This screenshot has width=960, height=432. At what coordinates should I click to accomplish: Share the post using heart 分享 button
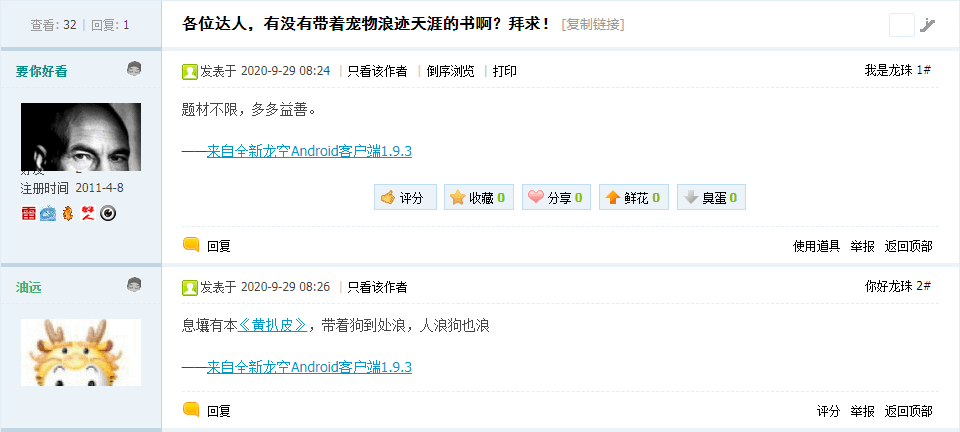click(x=556, y=197)
